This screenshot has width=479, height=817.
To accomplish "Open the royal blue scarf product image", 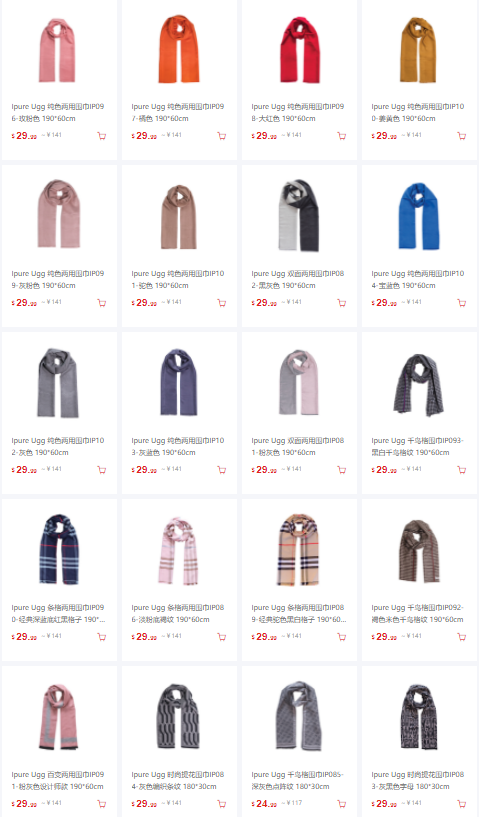I will pos(419,216).
